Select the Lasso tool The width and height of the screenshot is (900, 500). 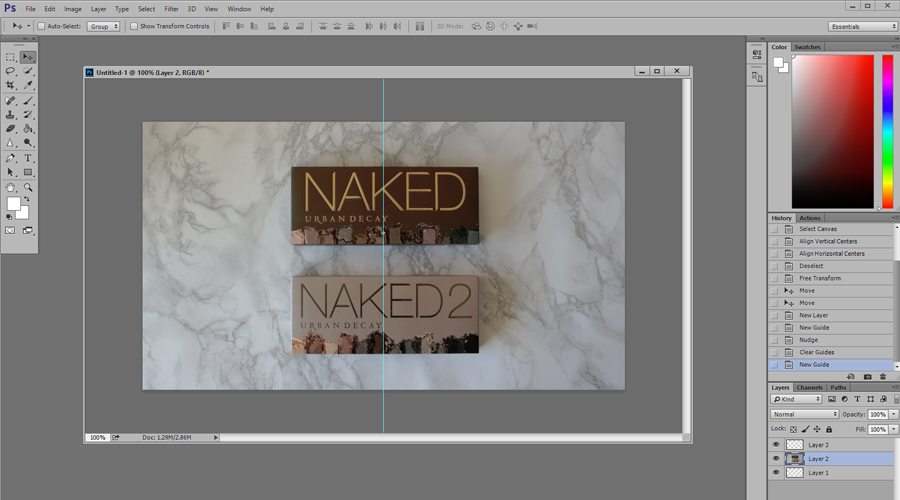click(x=11, y=71)
